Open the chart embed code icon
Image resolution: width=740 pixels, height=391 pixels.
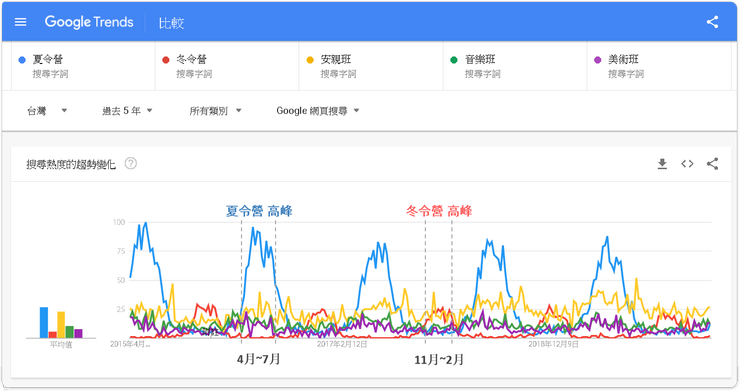(x=687, y=164)
